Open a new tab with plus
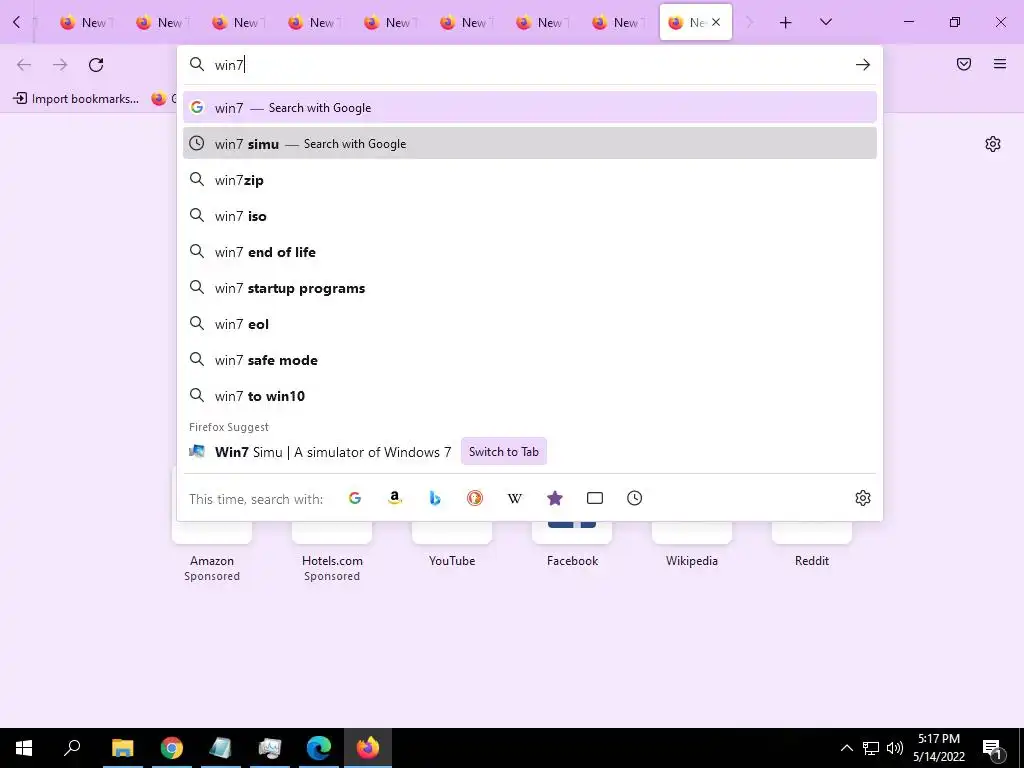 (x=786, y=23)
